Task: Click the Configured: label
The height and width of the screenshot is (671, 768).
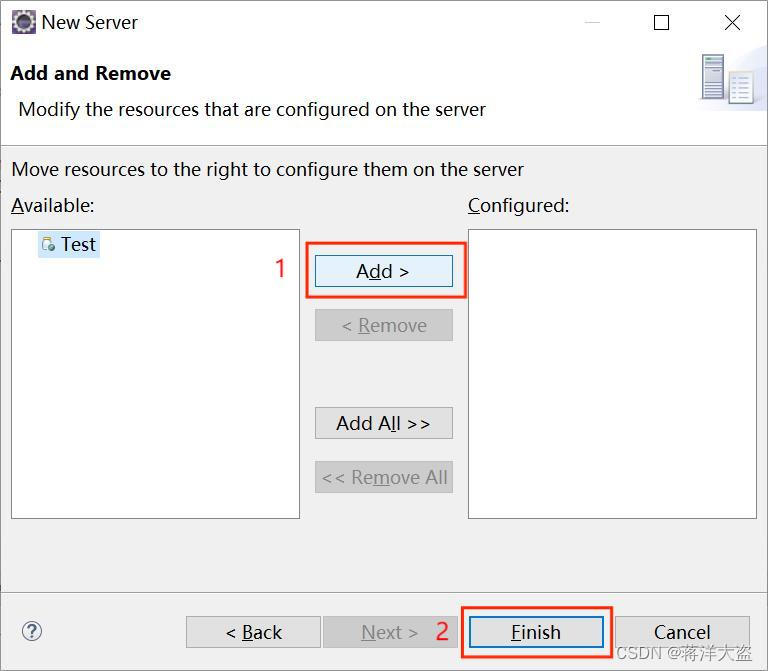Action: coord(518,205)
